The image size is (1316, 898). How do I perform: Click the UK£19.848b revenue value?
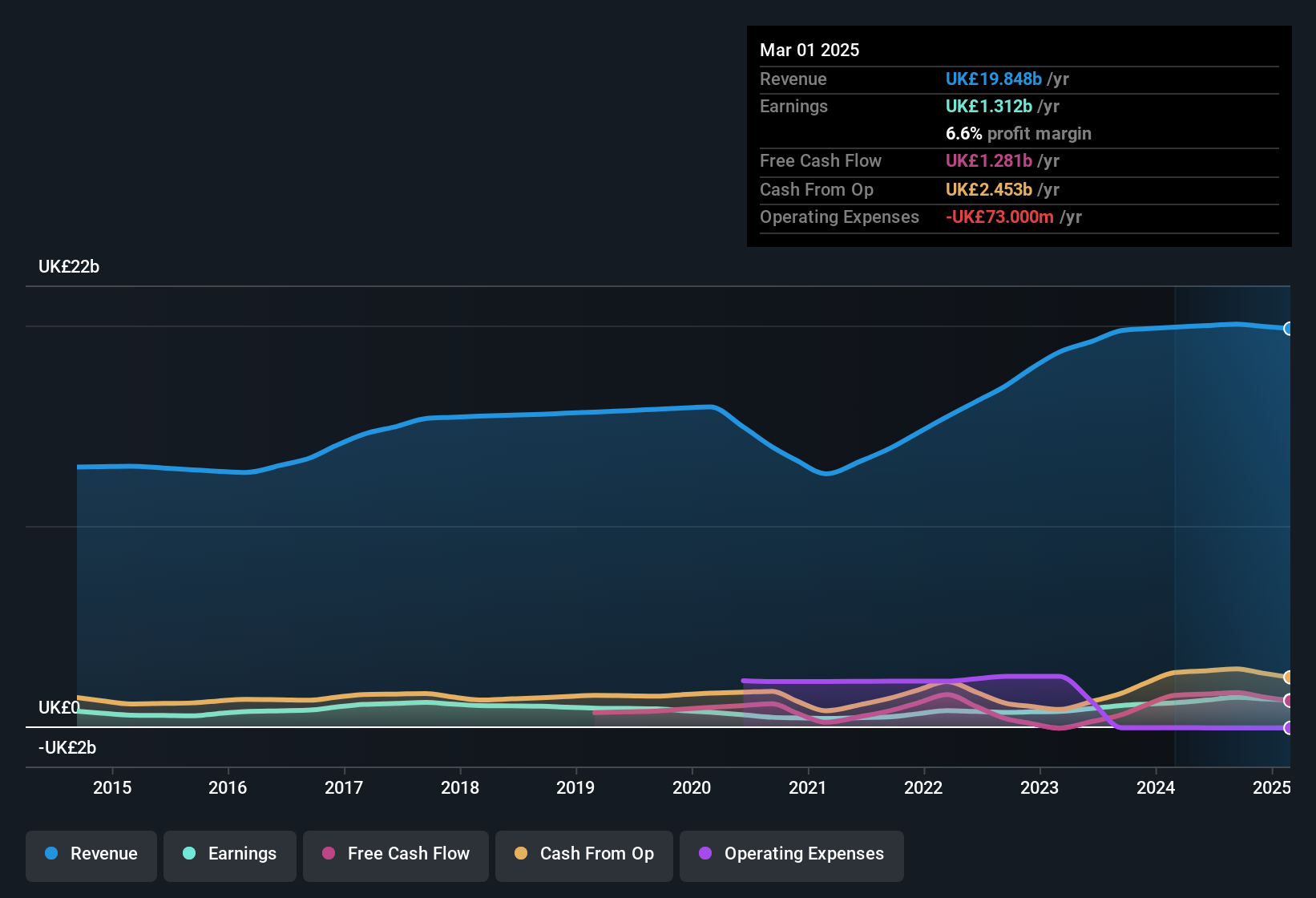click(x=994, y=79)
